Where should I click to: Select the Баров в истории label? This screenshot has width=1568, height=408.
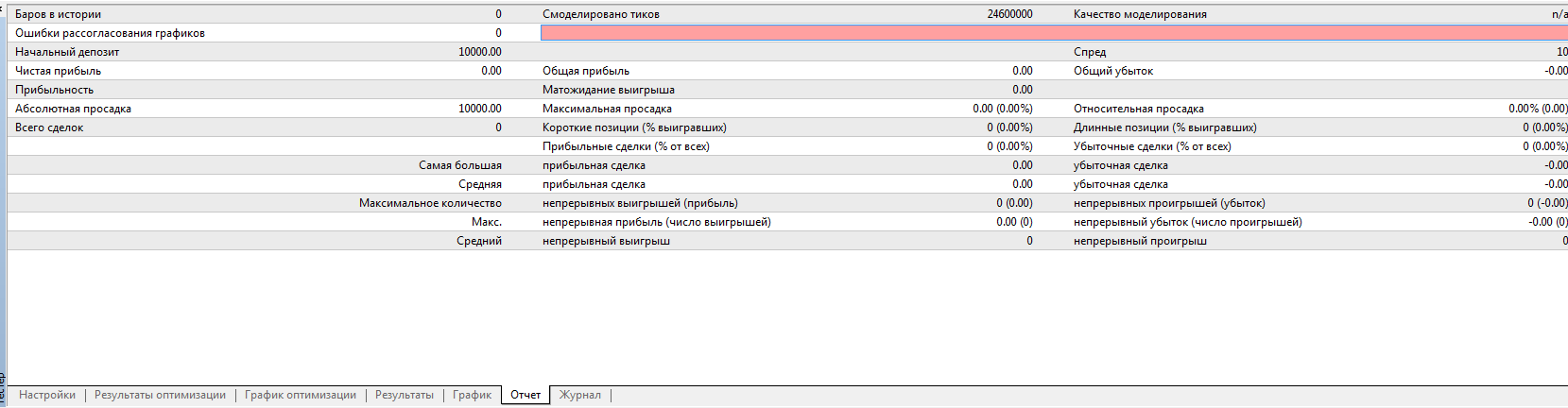point(58,14)
